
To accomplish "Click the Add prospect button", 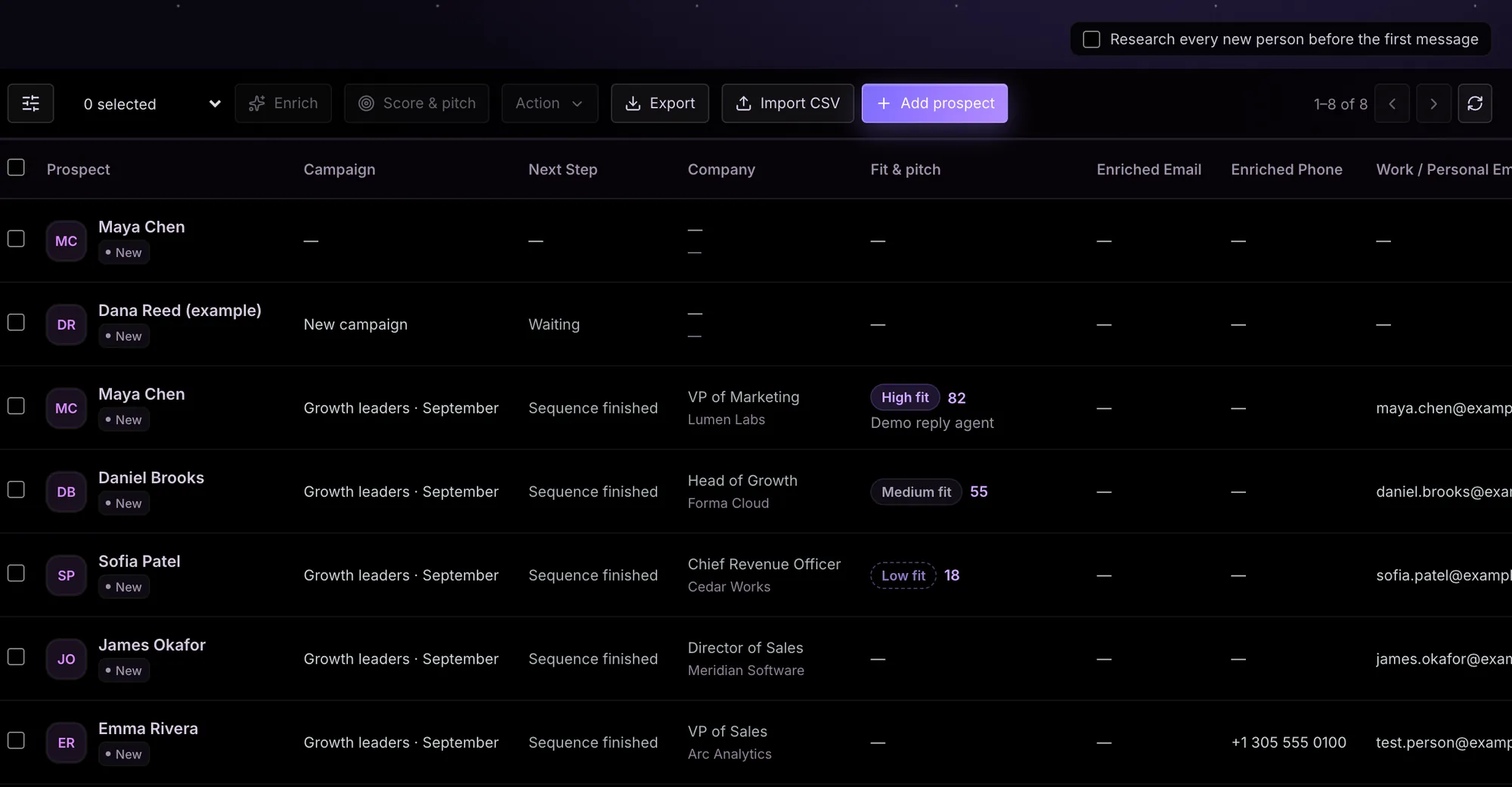I will (x=934, y=104).
